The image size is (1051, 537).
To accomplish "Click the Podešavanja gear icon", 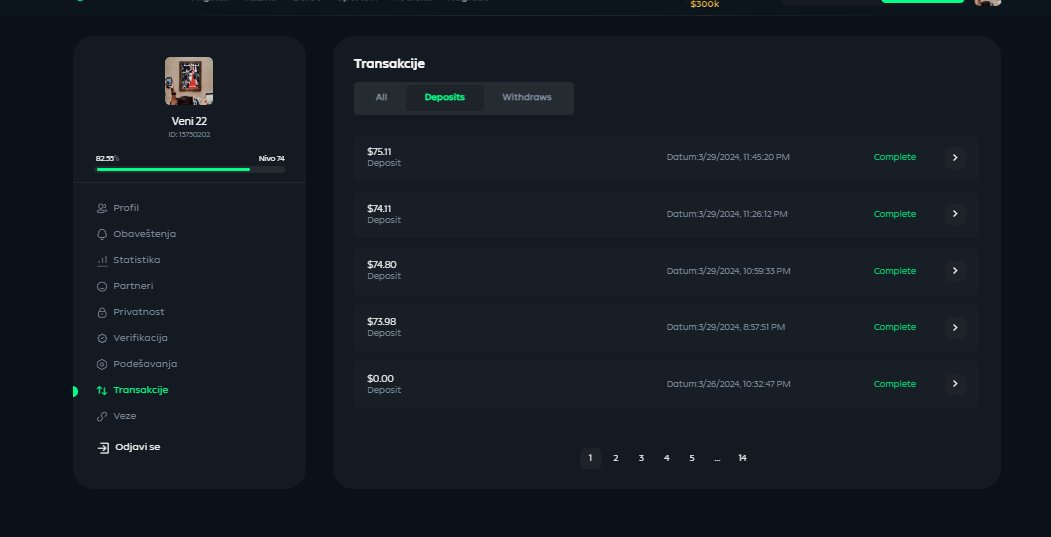I will (x=102, y=365).
